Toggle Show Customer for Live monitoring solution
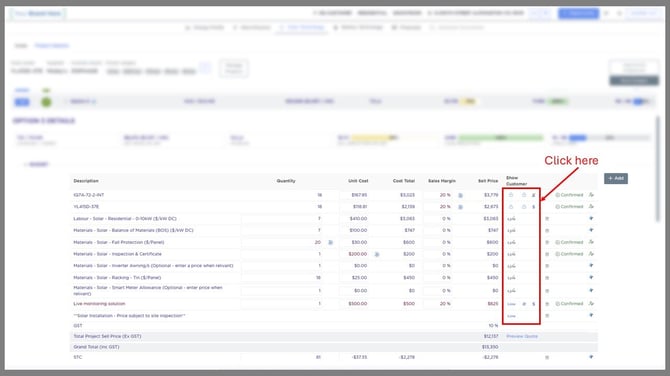 [x=511, y=304]
